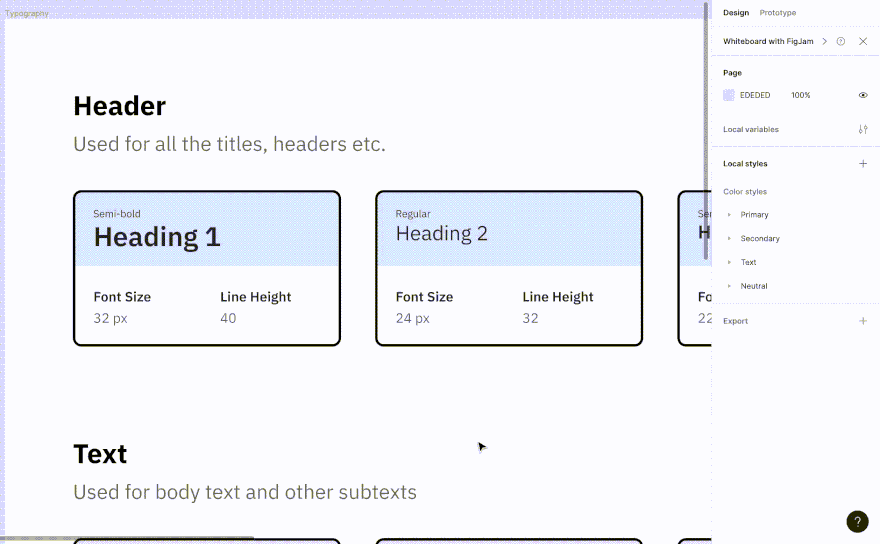Expand the Neutral color styles group
880x544 pixels.
729,286
